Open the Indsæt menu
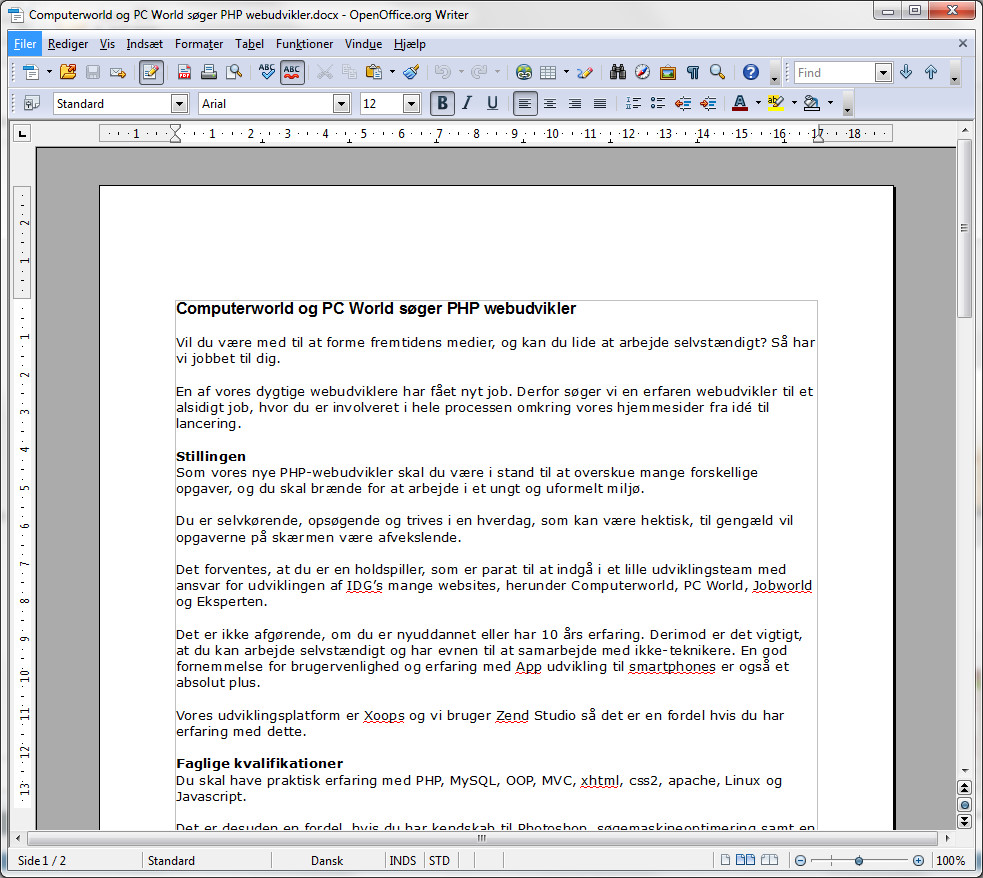 click(x=145, y=44)
